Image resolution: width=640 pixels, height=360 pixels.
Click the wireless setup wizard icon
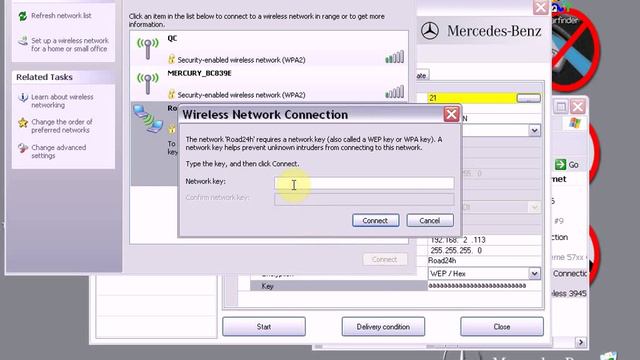23,41
